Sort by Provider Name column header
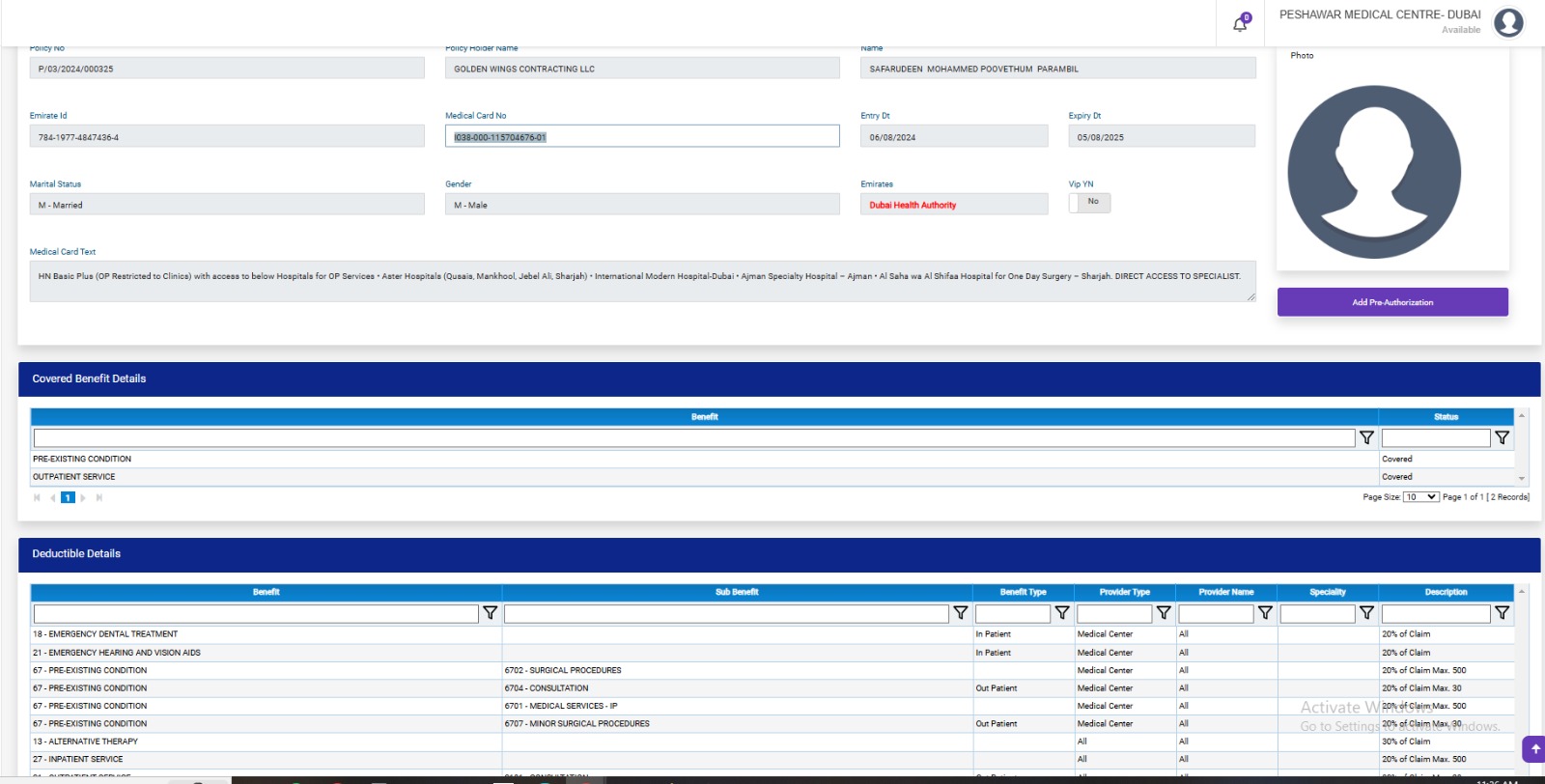Image resolution: width=1545 pixels, height=784 pixels. click(x=1225, y=592)
